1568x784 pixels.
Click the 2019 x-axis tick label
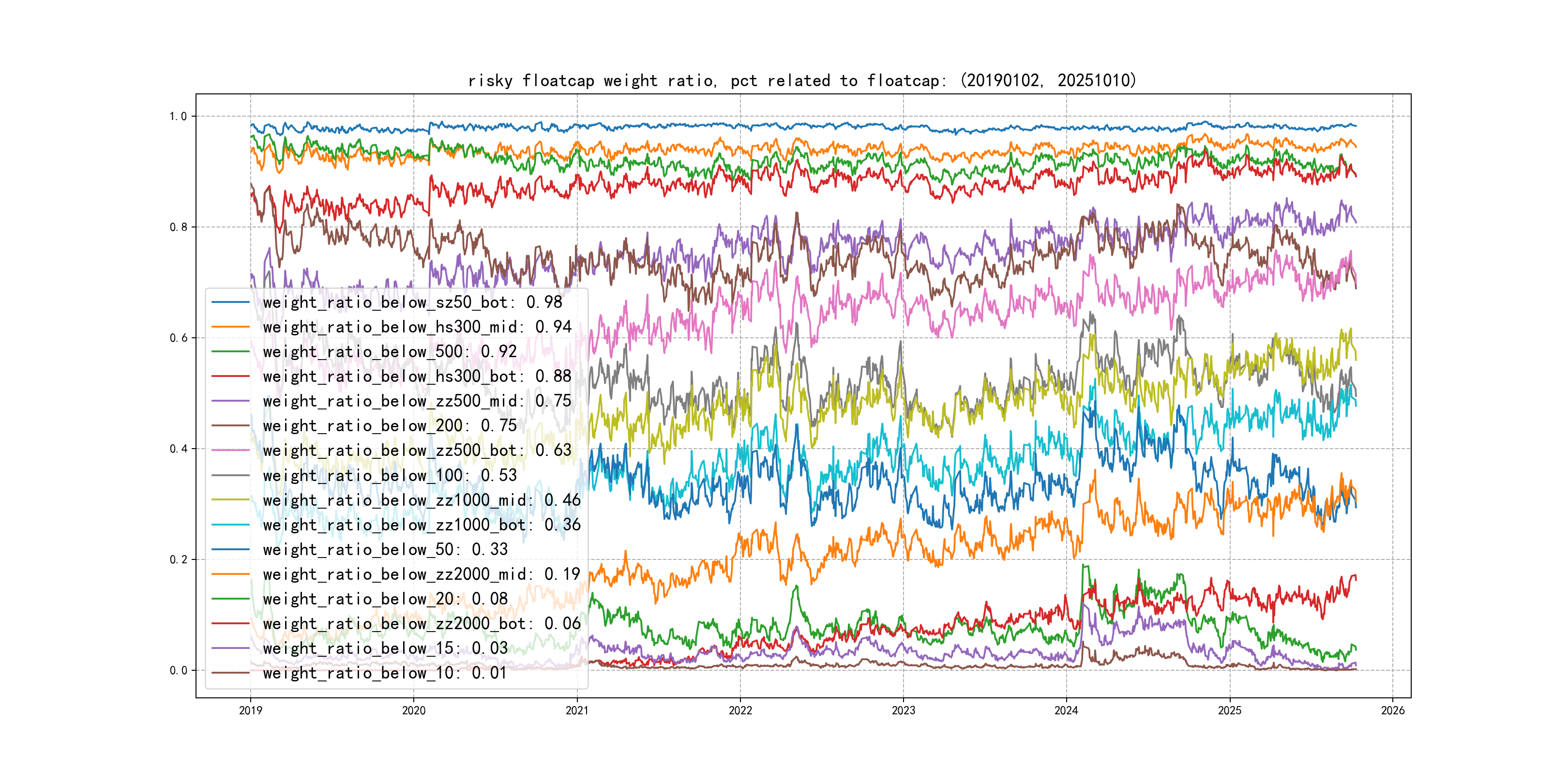point(250,710)
